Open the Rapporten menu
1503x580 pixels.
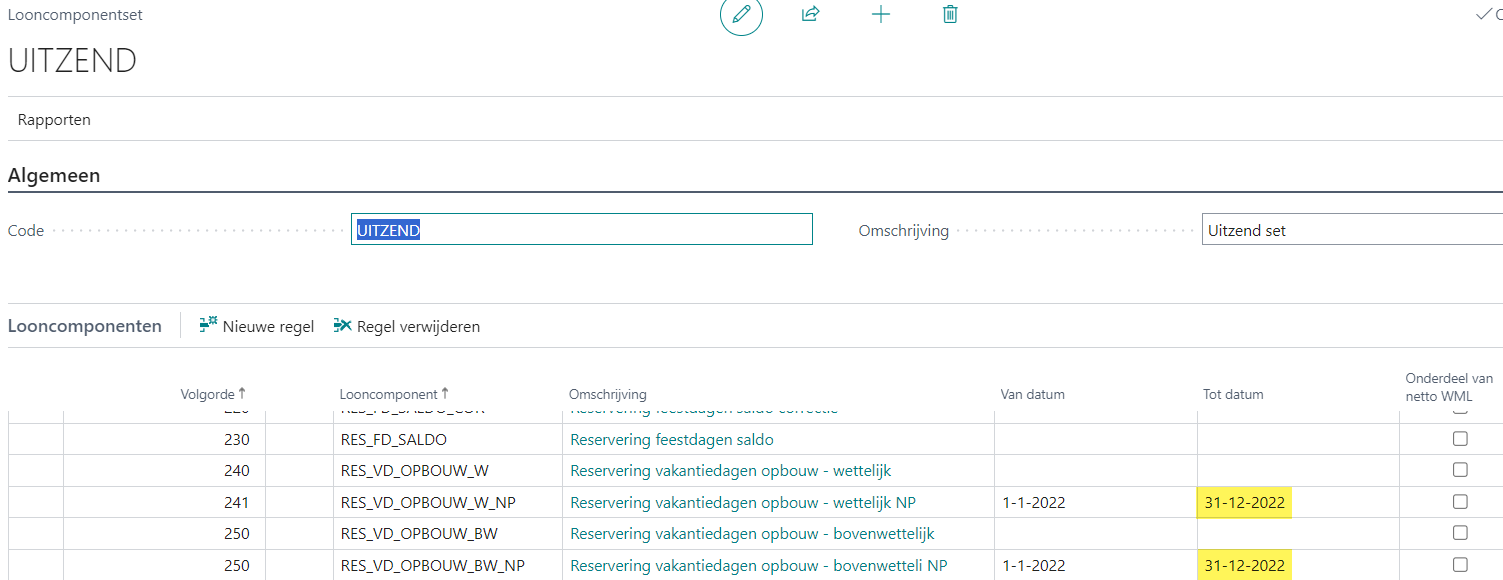click(54, 120)
